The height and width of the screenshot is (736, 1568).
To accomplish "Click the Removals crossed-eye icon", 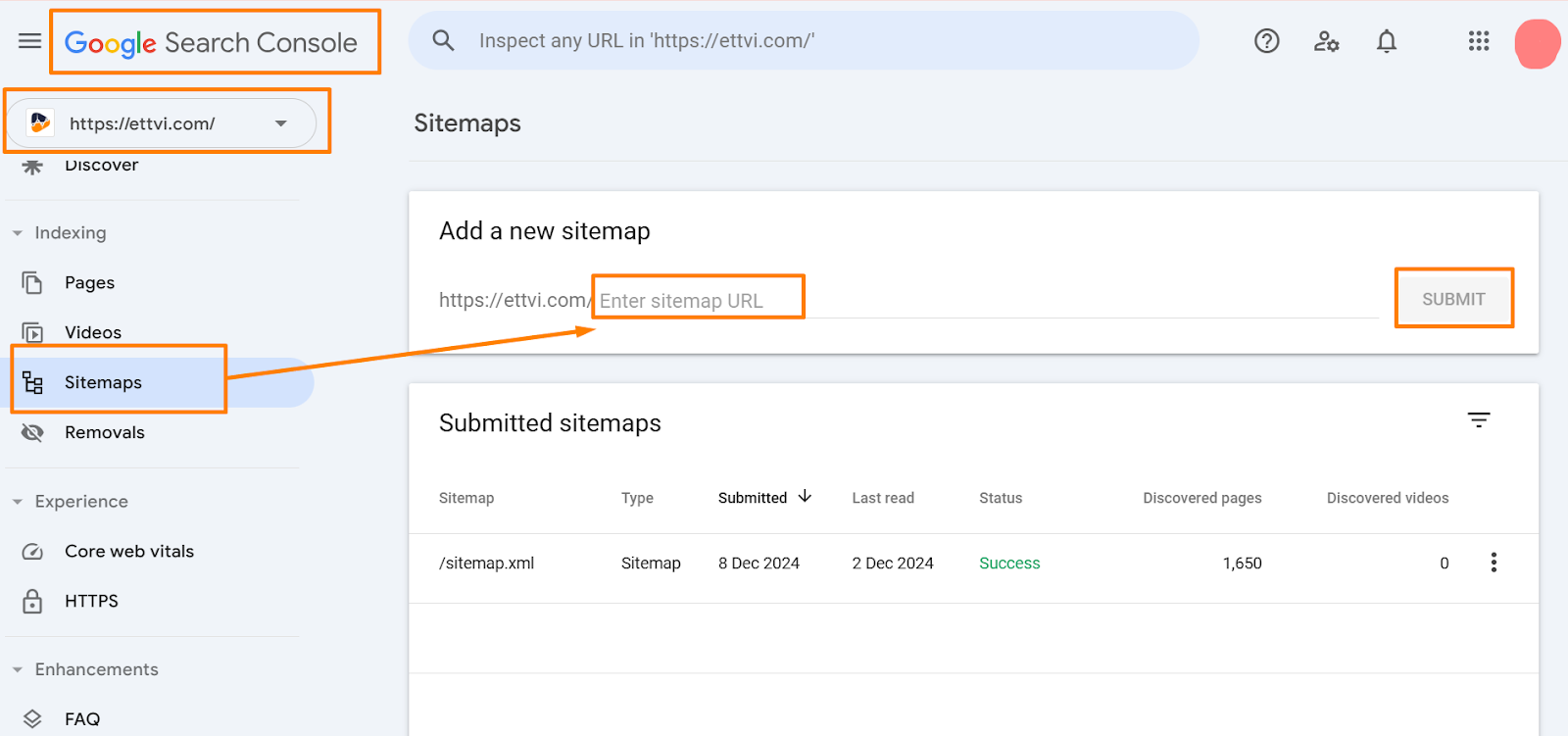I will click(x=32, y=432).
